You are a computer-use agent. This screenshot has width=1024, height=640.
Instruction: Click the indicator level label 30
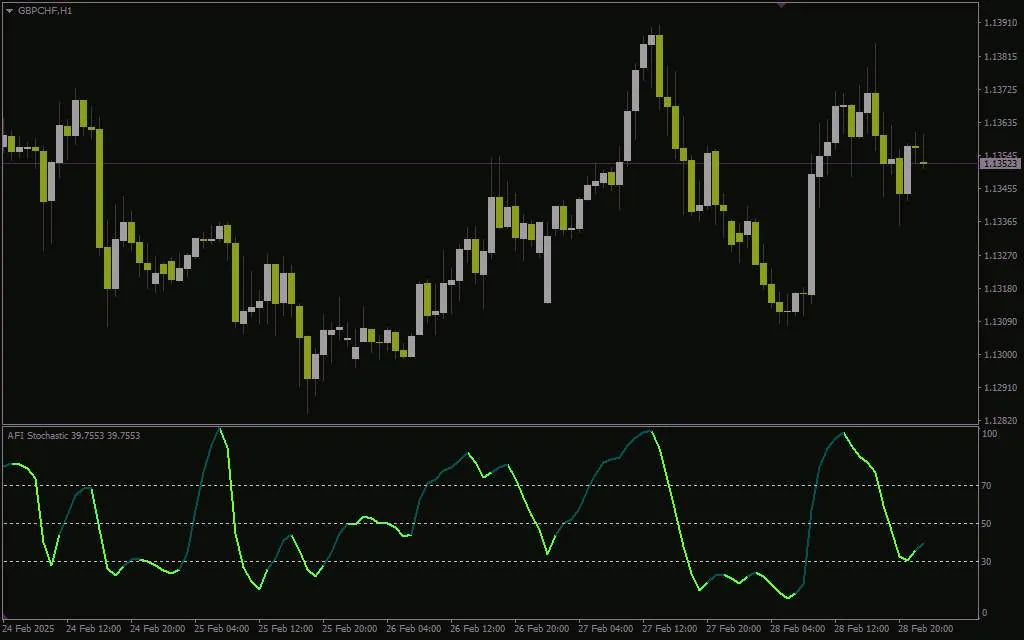987,562
